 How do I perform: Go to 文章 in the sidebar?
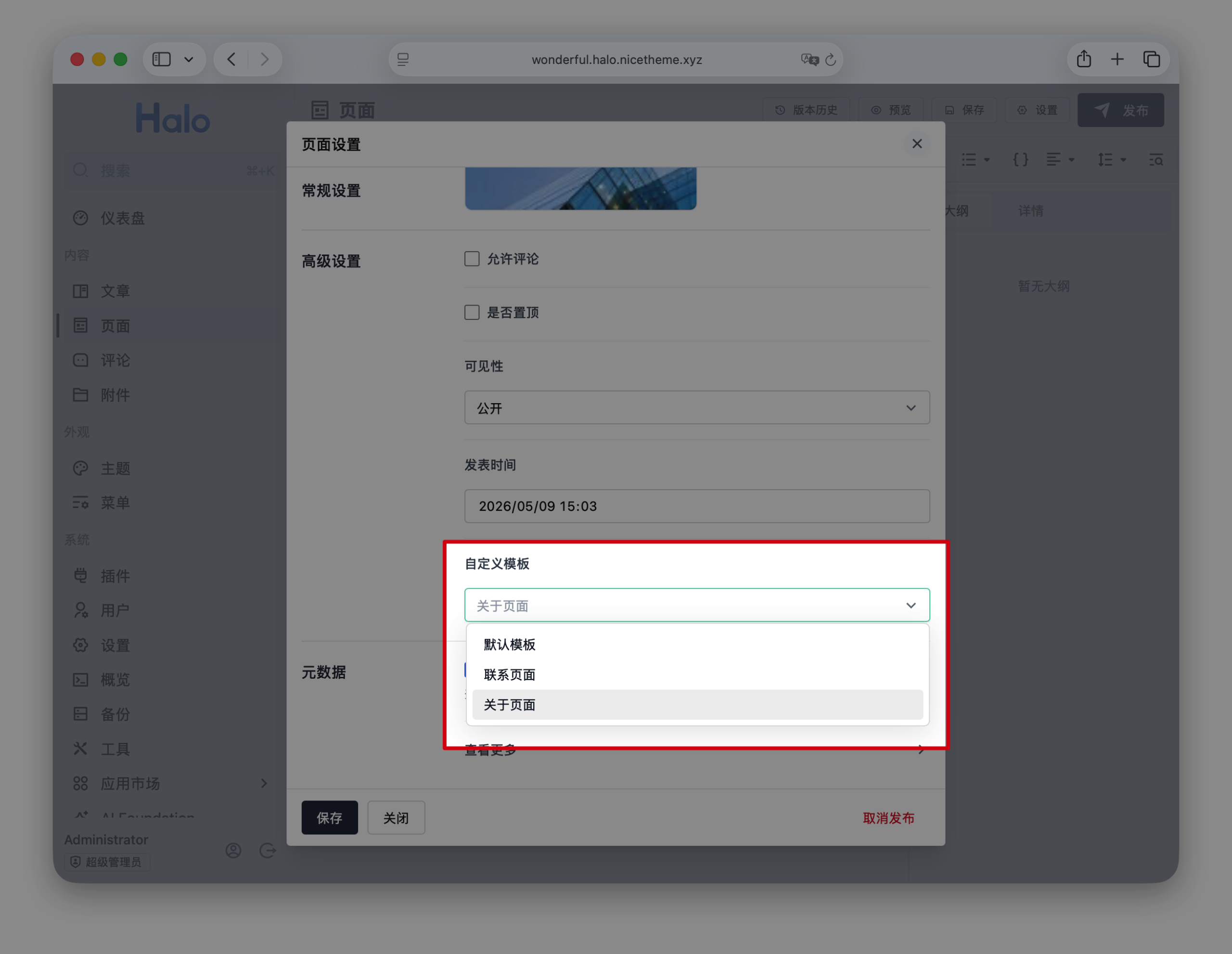tap(173, 291)
